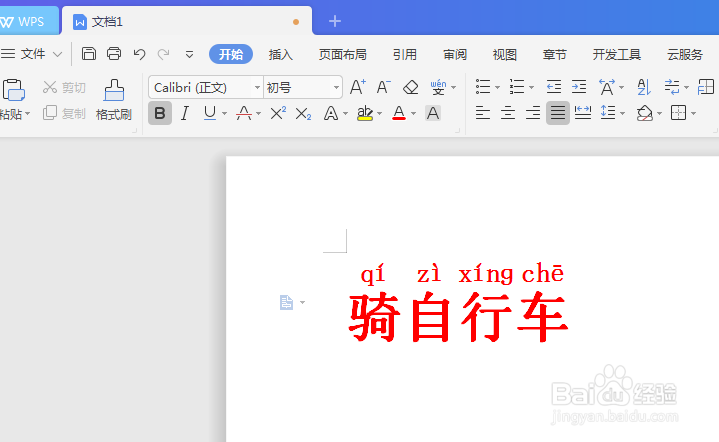Center align text

[x=508, y=113]
